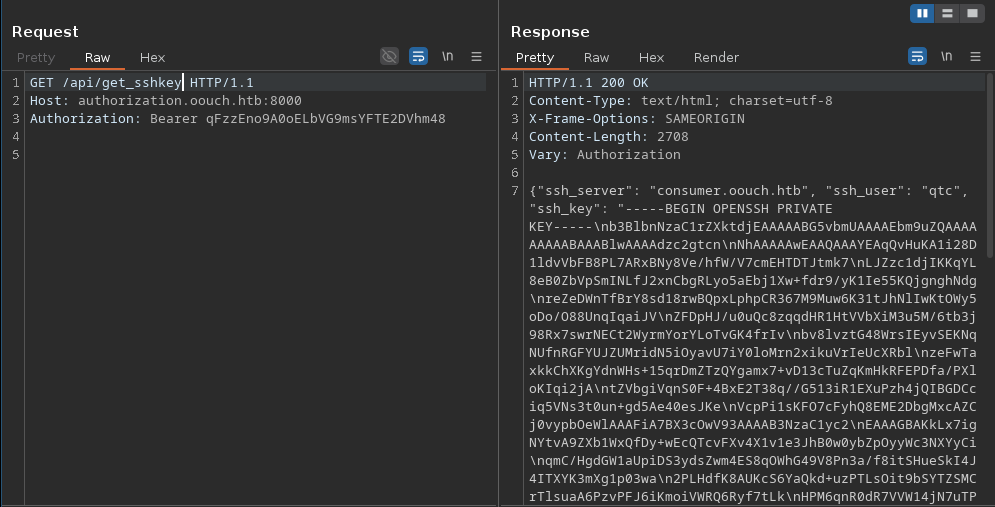The image size is (995, 507).
Task: Toggle line wrap icon in Response panel
Action: coord(918,56)
